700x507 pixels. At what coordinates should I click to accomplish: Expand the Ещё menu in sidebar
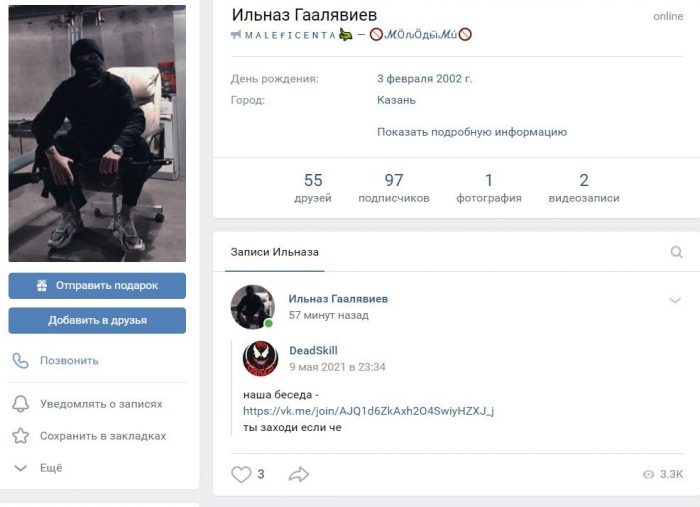[x=38, y=468]
